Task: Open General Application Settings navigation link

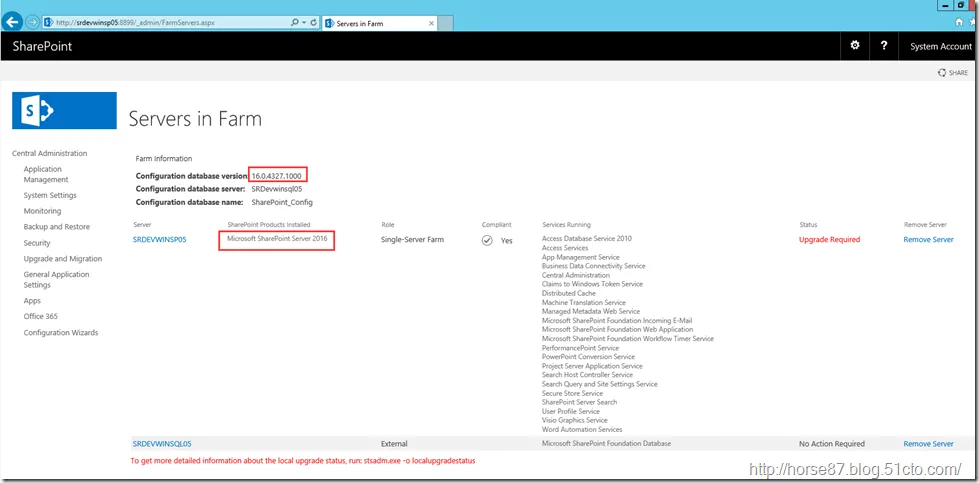Action: [56, 280]
